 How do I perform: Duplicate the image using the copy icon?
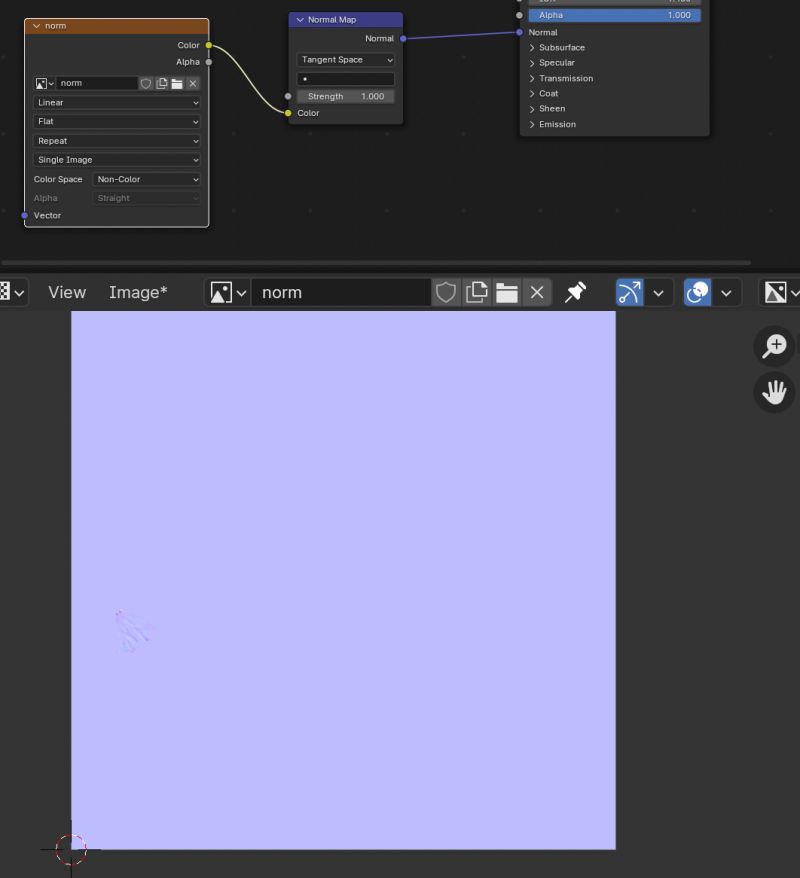pos(477,292)
